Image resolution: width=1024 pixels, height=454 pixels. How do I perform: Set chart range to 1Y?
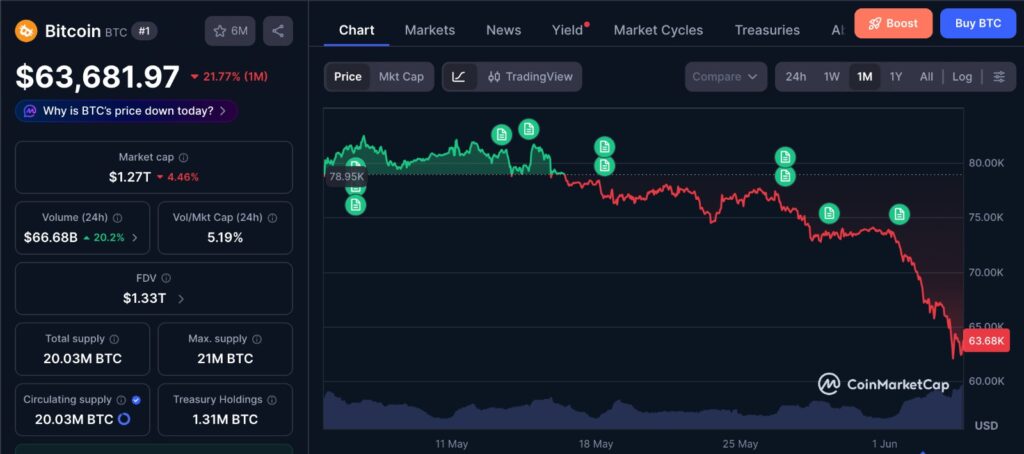point(896,77)
